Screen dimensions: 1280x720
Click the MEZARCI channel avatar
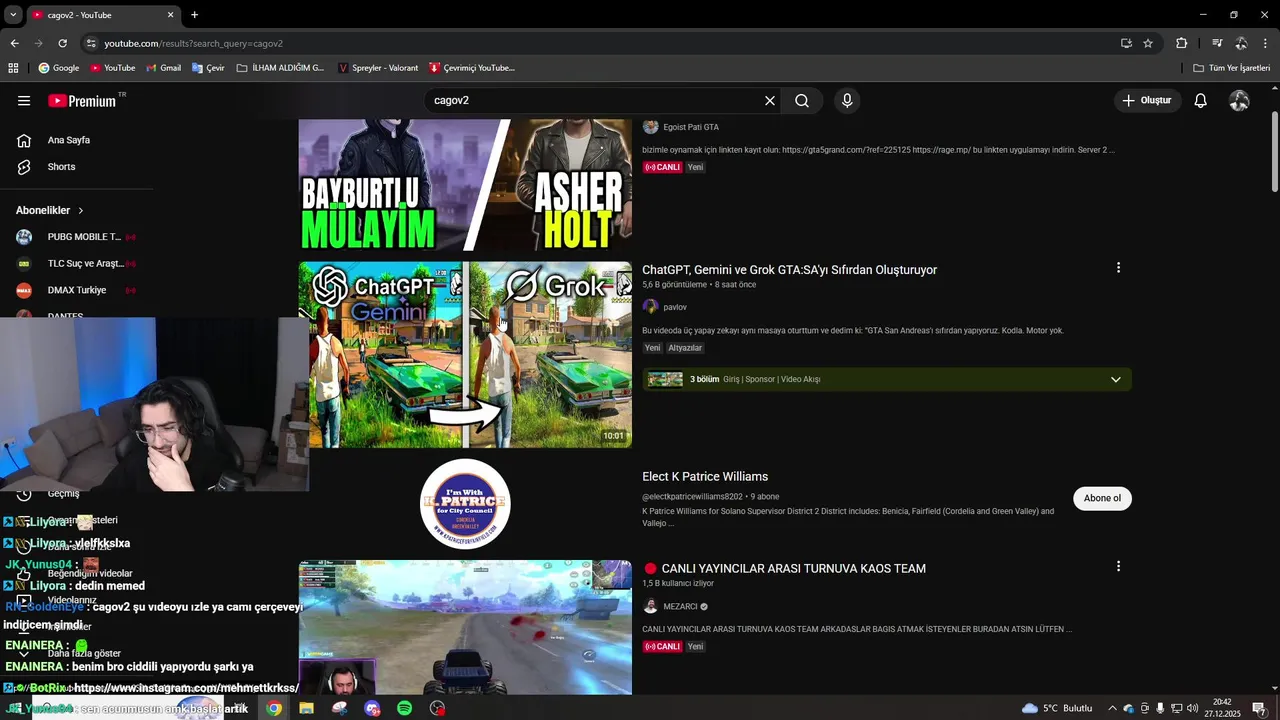(650, 606)
